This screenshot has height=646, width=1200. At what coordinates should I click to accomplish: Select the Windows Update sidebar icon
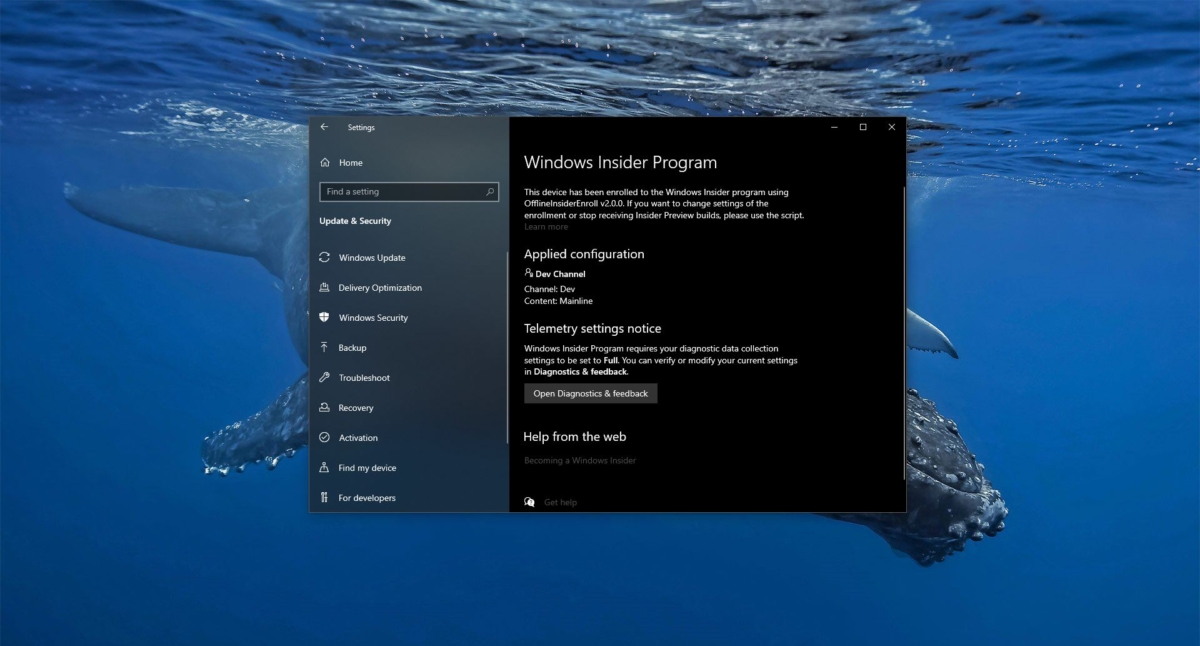[x=324, y=257]
